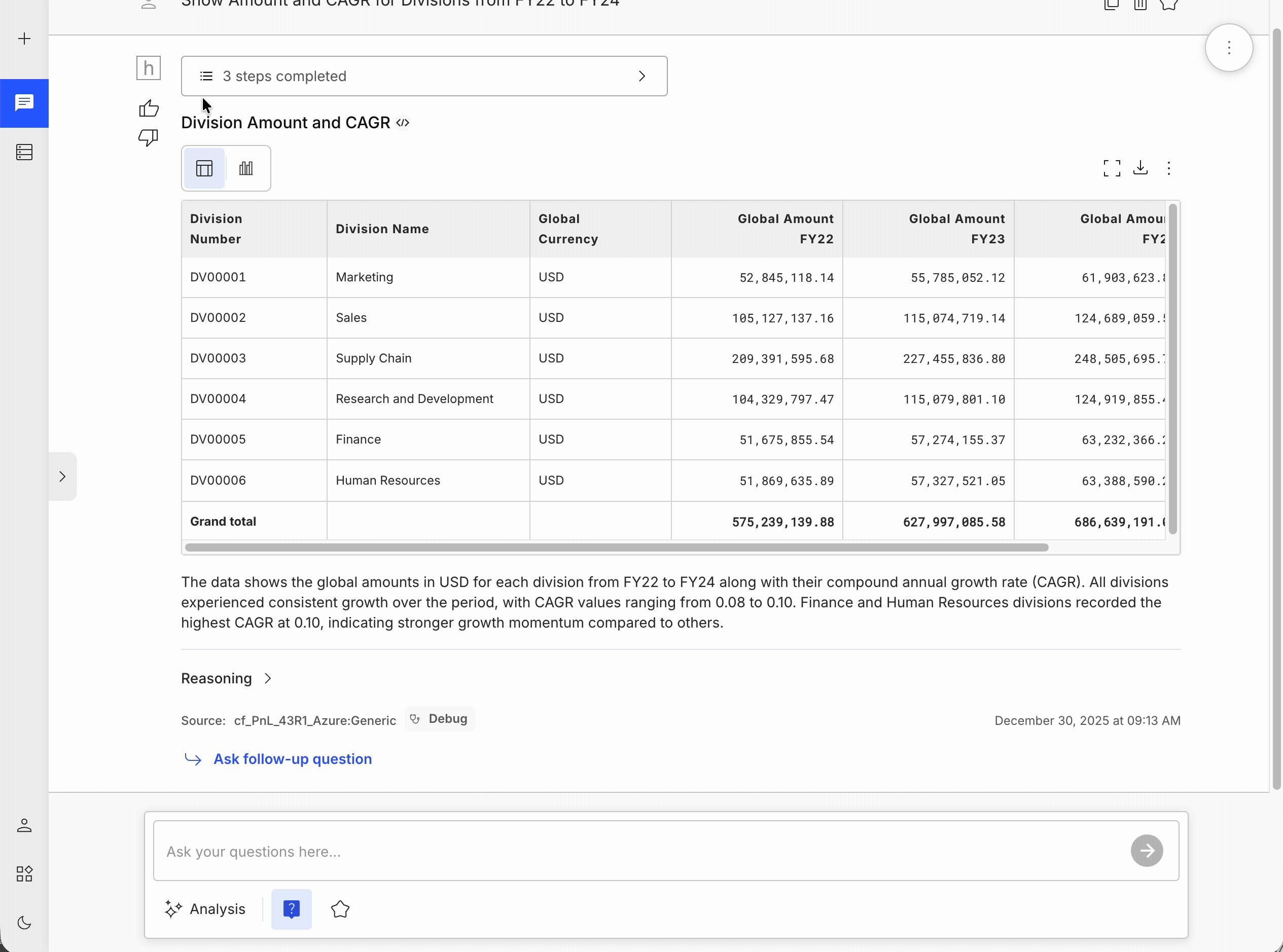This screenshot has width=1283, height=952.
Task: Click the table's horizontal scrollbar
Action: point(616,547)
